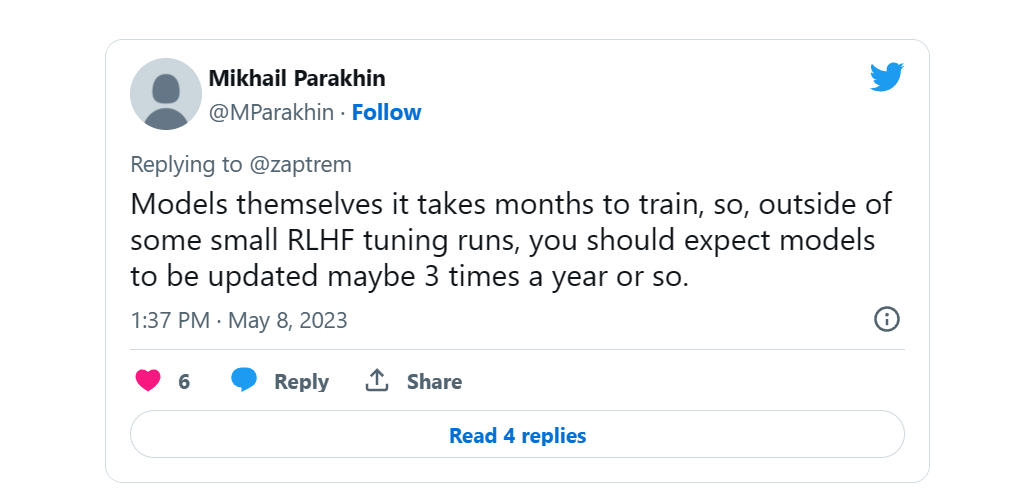Click the @MParakhin handle
The height and width of the screenshot is (503, 1022).
coord(271,112)
